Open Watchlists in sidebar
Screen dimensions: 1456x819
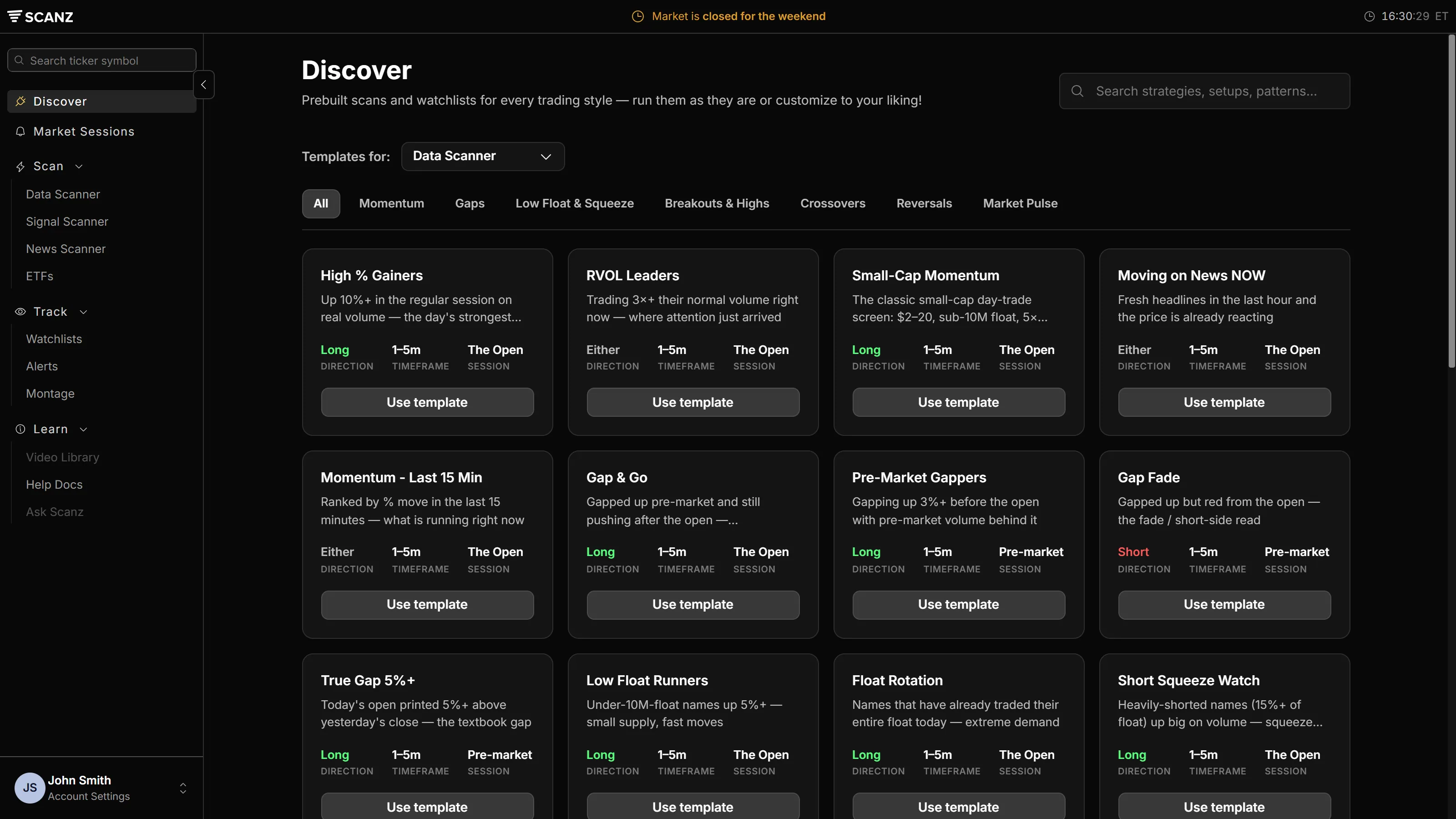[x=54, y=339]
